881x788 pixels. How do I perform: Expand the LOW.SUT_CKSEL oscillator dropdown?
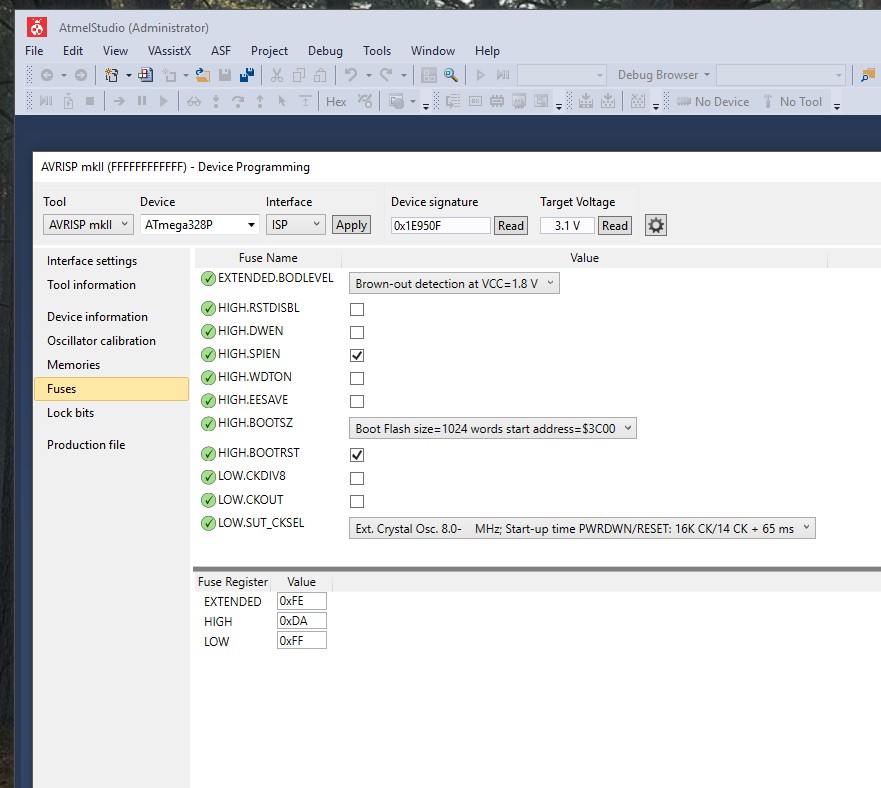click(x=582, y=528)
